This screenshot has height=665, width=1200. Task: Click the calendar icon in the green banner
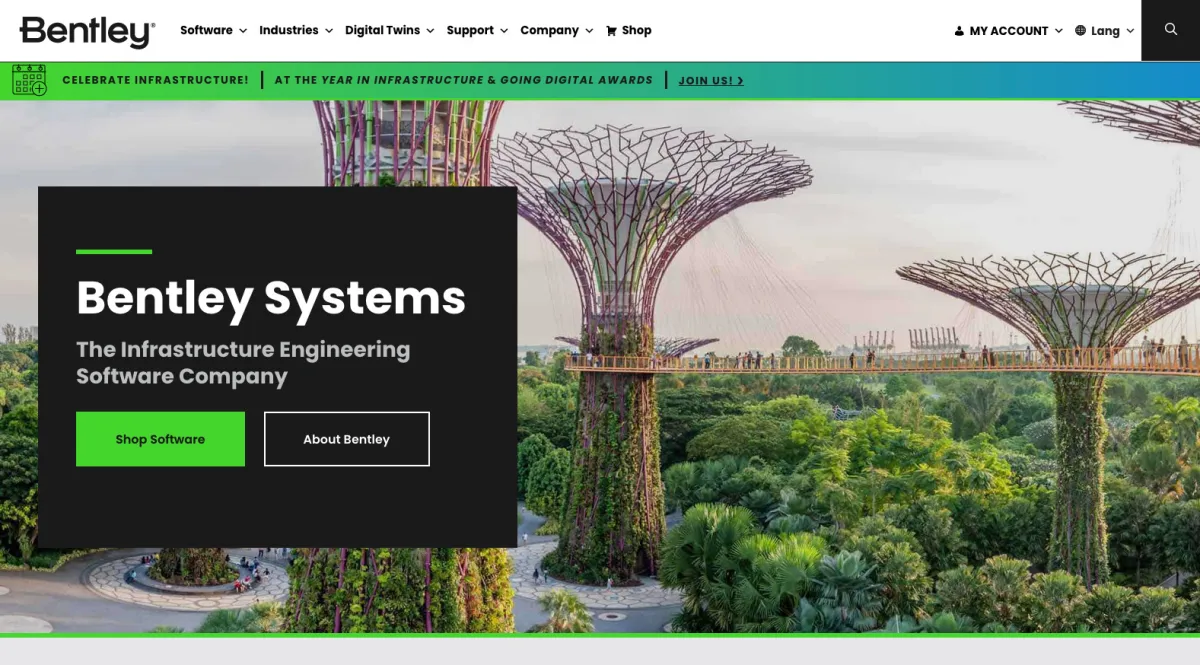click(29, 80)
